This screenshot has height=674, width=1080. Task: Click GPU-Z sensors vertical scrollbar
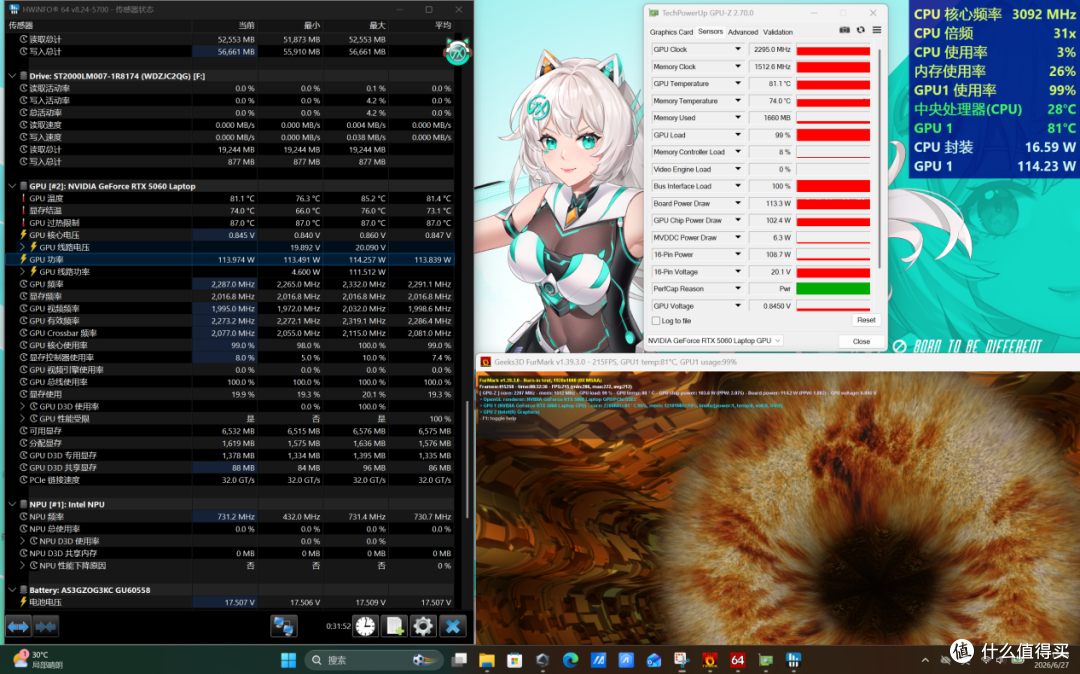point(878,158)
